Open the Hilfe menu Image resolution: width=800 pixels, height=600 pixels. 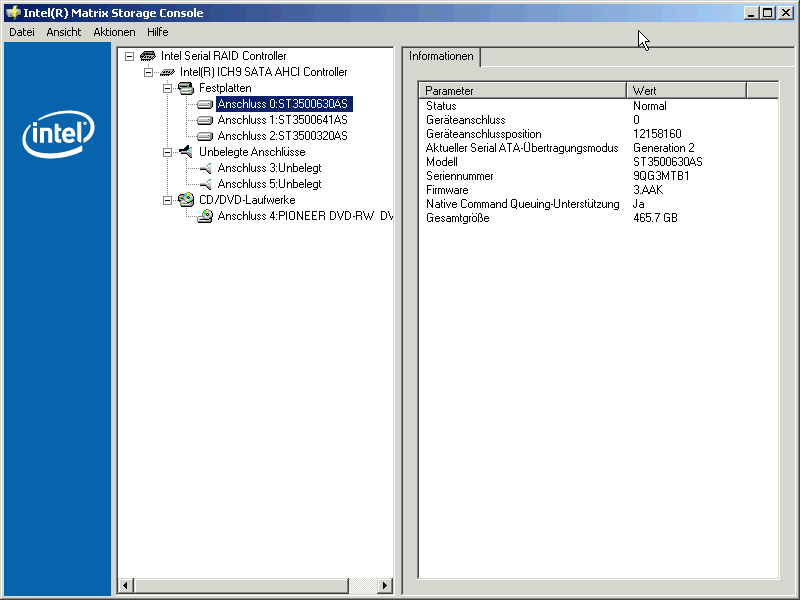pyautogui.click(x=158, y=32)
